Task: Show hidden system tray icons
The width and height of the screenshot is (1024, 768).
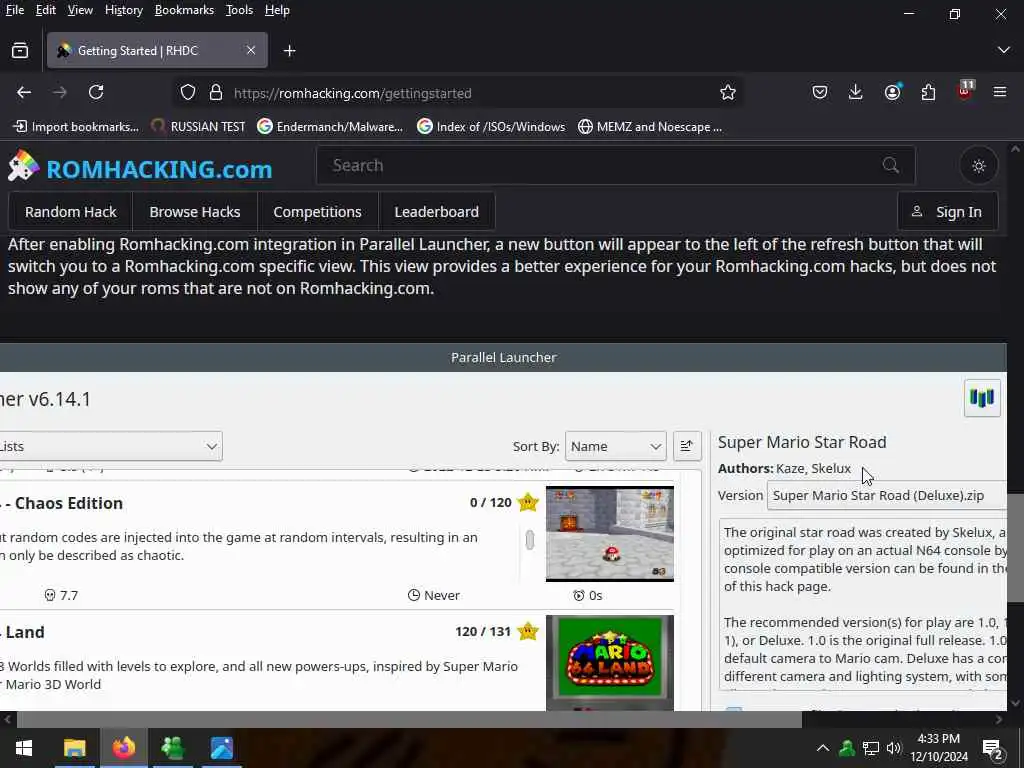Action: 823,748
